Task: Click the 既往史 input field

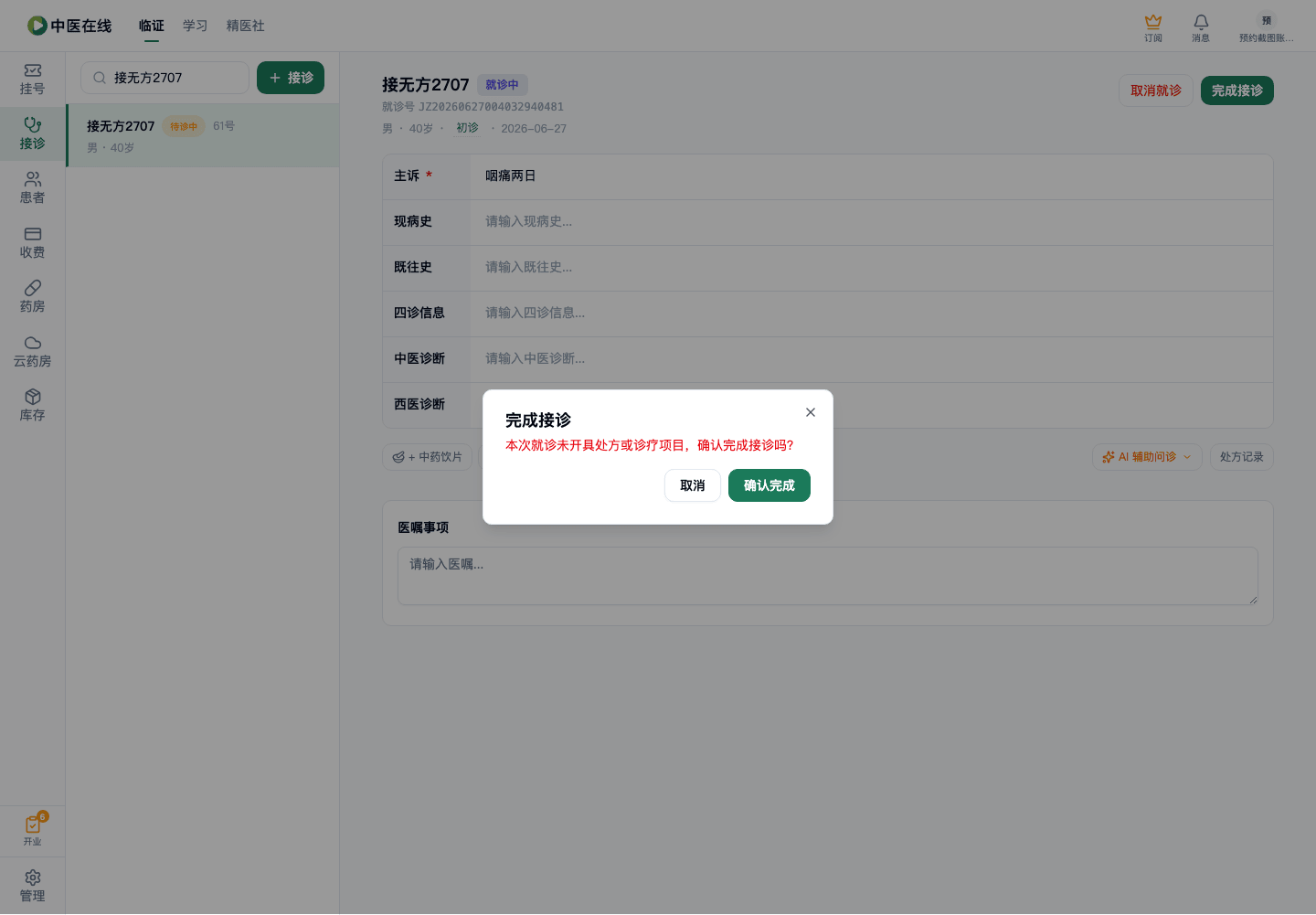Action: pos(873,268)
